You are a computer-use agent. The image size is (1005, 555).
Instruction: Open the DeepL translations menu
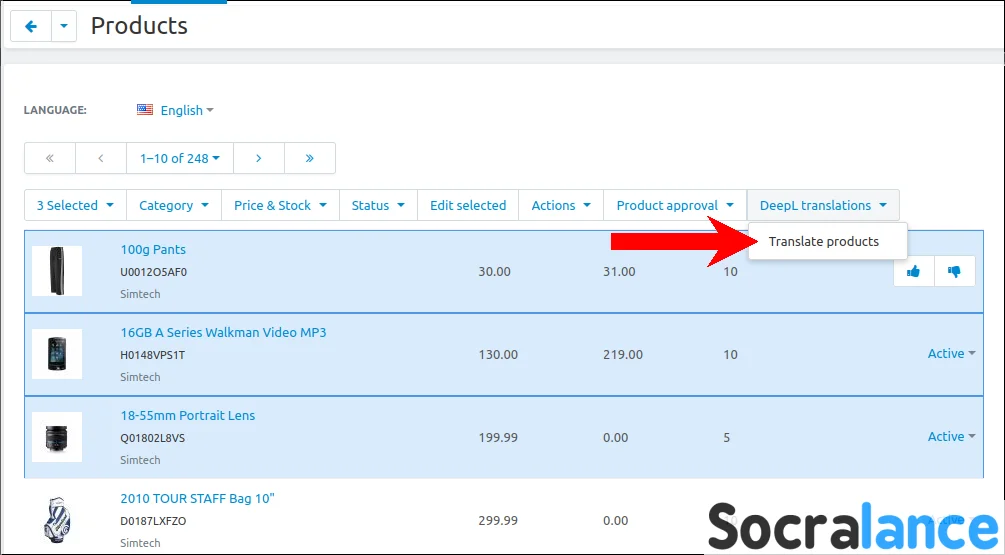pyautogui.click(x=822, y=205)
